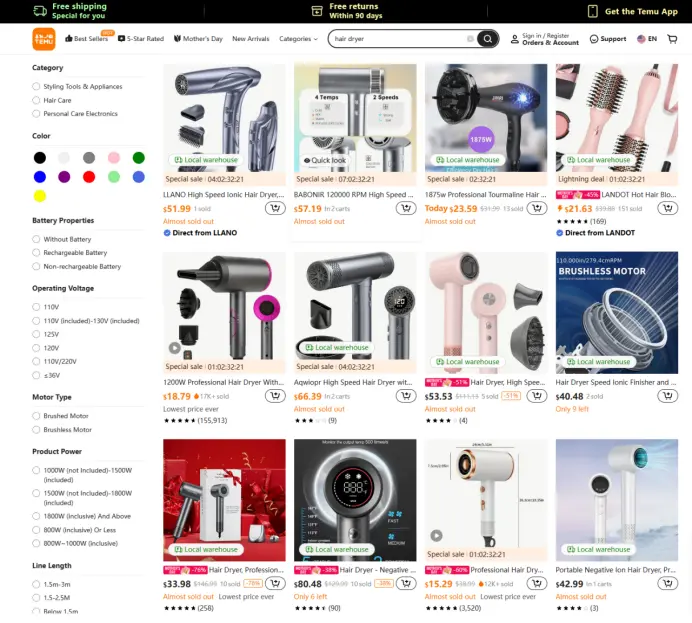The width and height of the screenshot is (692, 623).
Task: Select Styling Tools & Appliances category
Action: point(78,86)
